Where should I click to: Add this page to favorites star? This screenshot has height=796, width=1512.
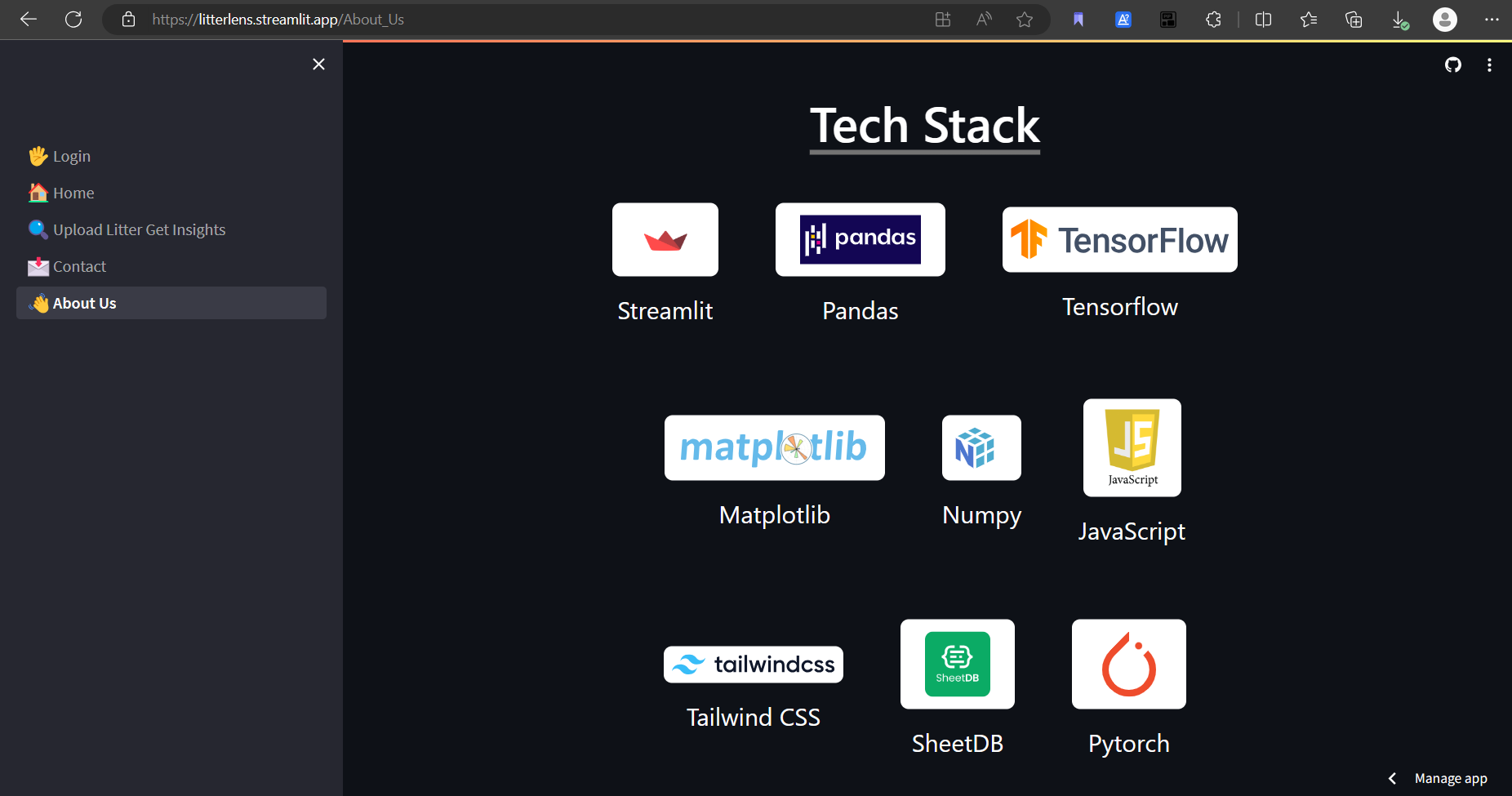(1025, 19)
